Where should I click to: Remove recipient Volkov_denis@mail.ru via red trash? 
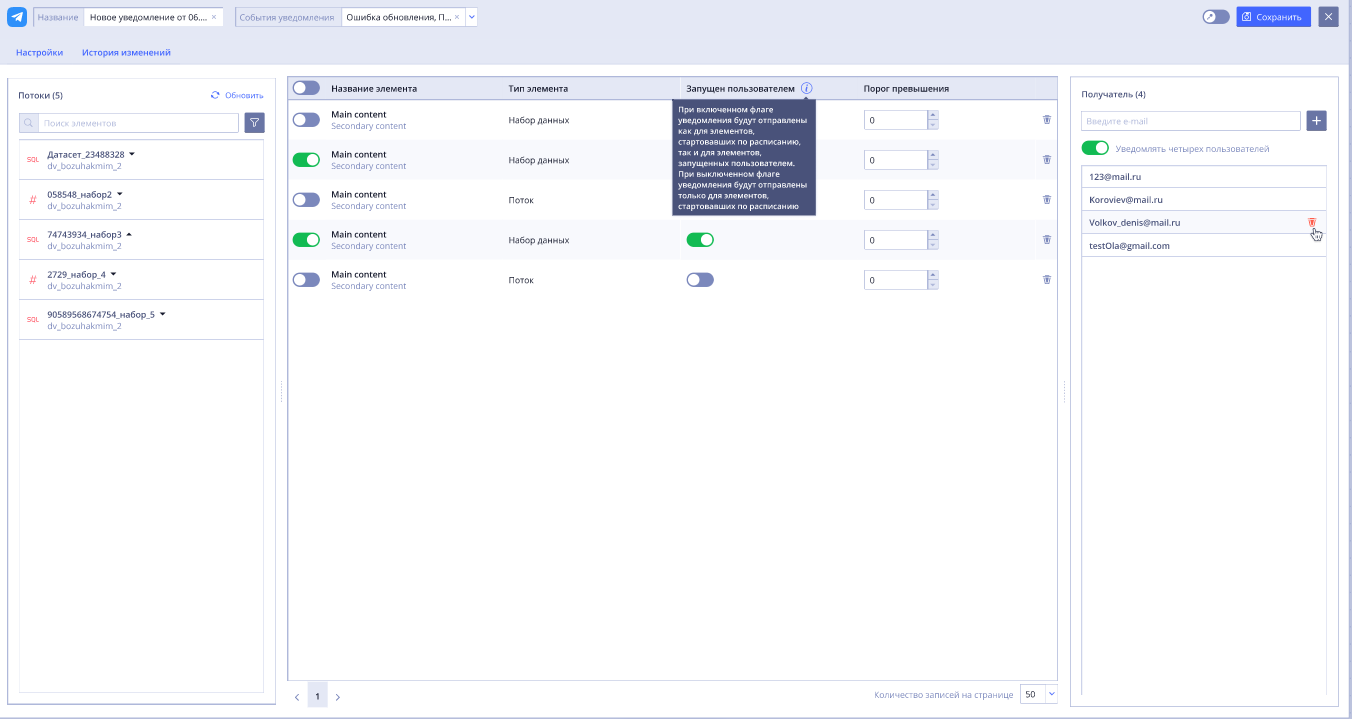click(1312, 222)
